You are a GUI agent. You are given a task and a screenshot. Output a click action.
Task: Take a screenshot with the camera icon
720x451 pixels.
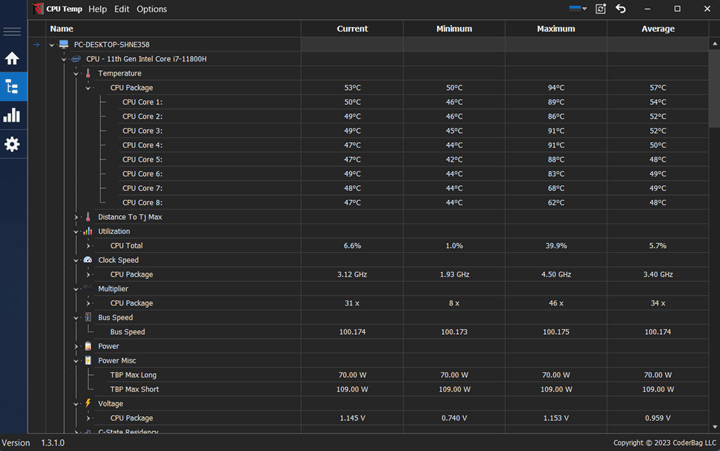601,9
